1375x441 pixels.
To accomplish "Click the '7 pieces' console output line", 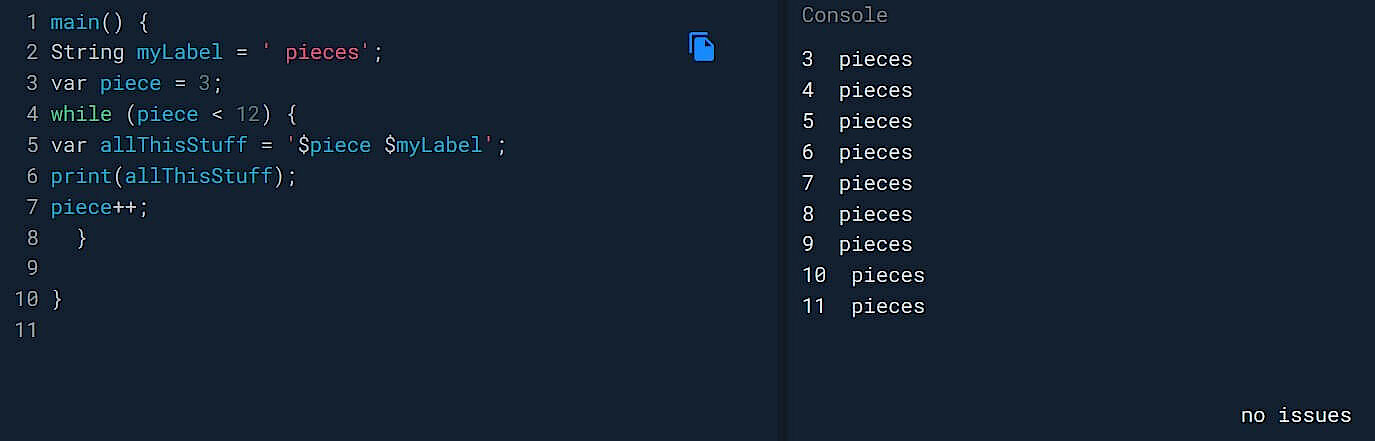I will (x=857, y=183).
